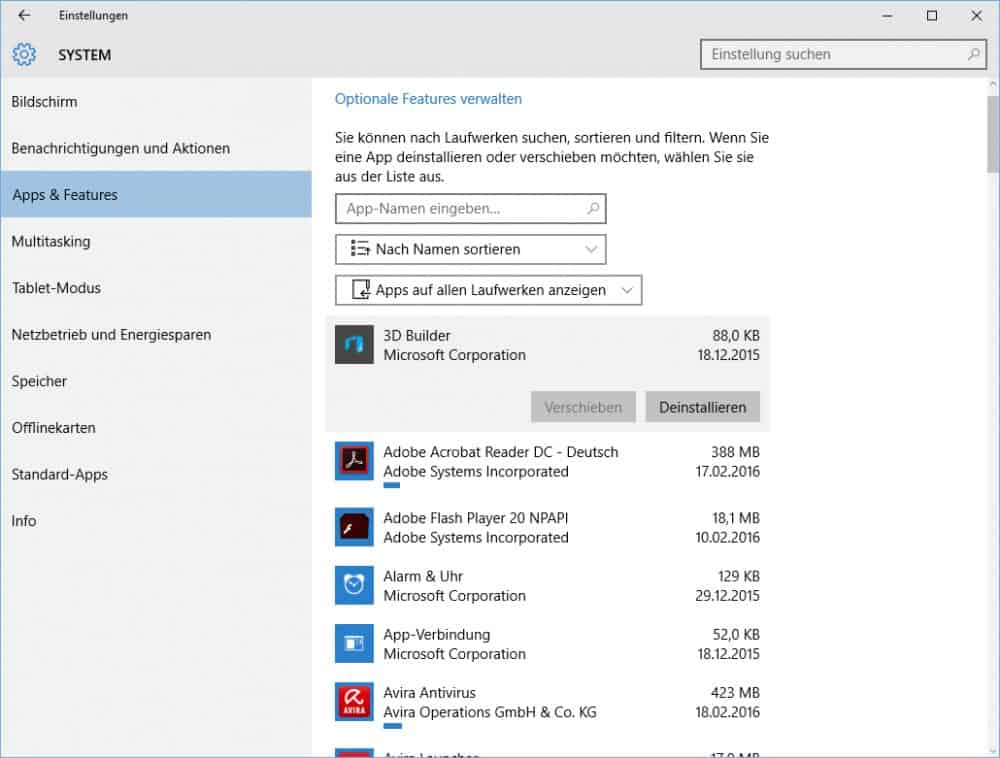
Task: Click the greyed Verschieben button
Action: (x=583, y=407)
